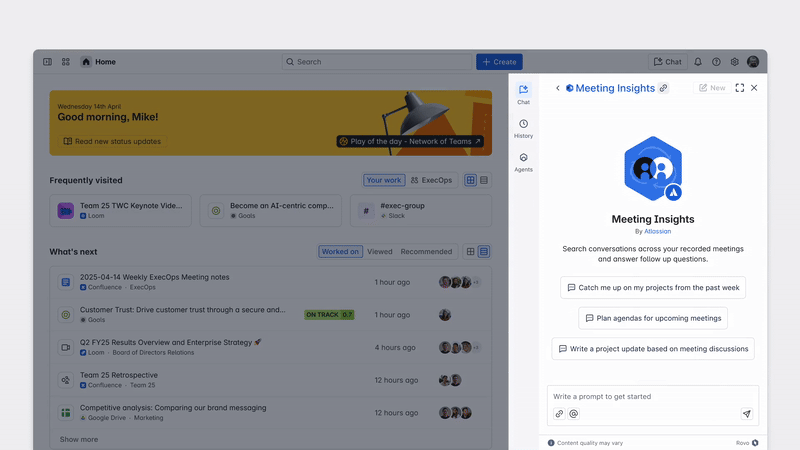Screen dimensions: 800x450
Task: Go back using chevron beside Meeting Insights
Action: 557,88
